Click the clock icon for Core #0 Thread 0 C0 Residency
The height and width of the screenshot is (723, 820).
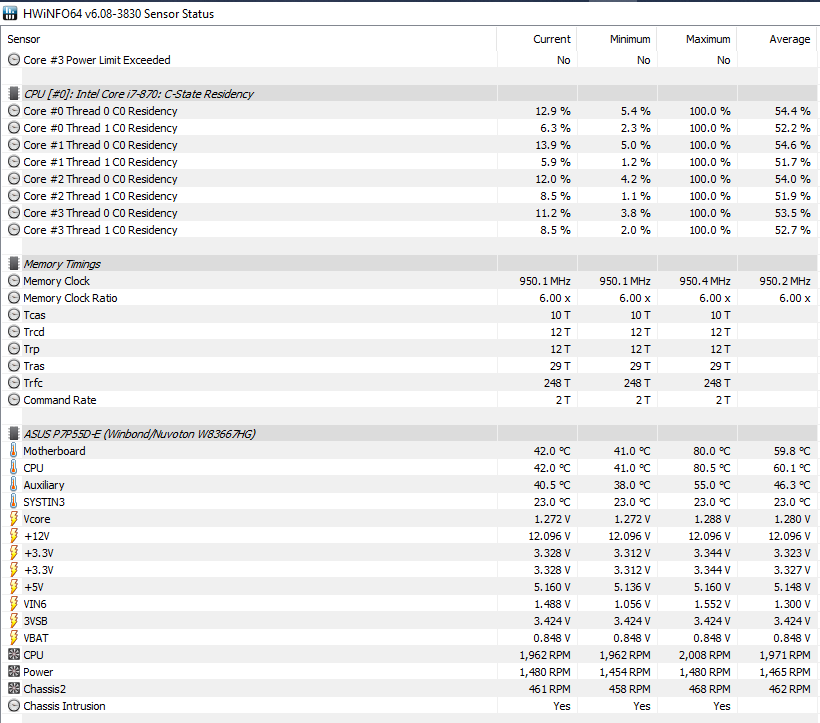pos(14,111)
